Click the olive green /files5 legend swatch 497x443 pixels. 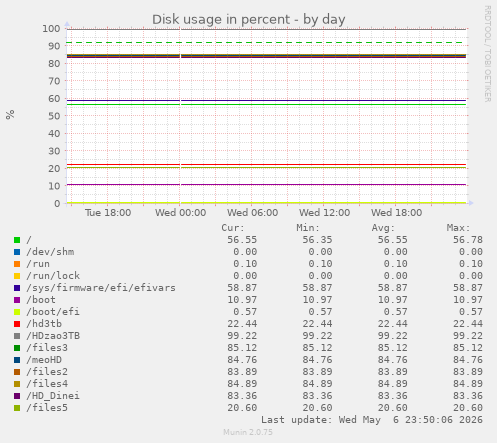(x=17, y=408)
